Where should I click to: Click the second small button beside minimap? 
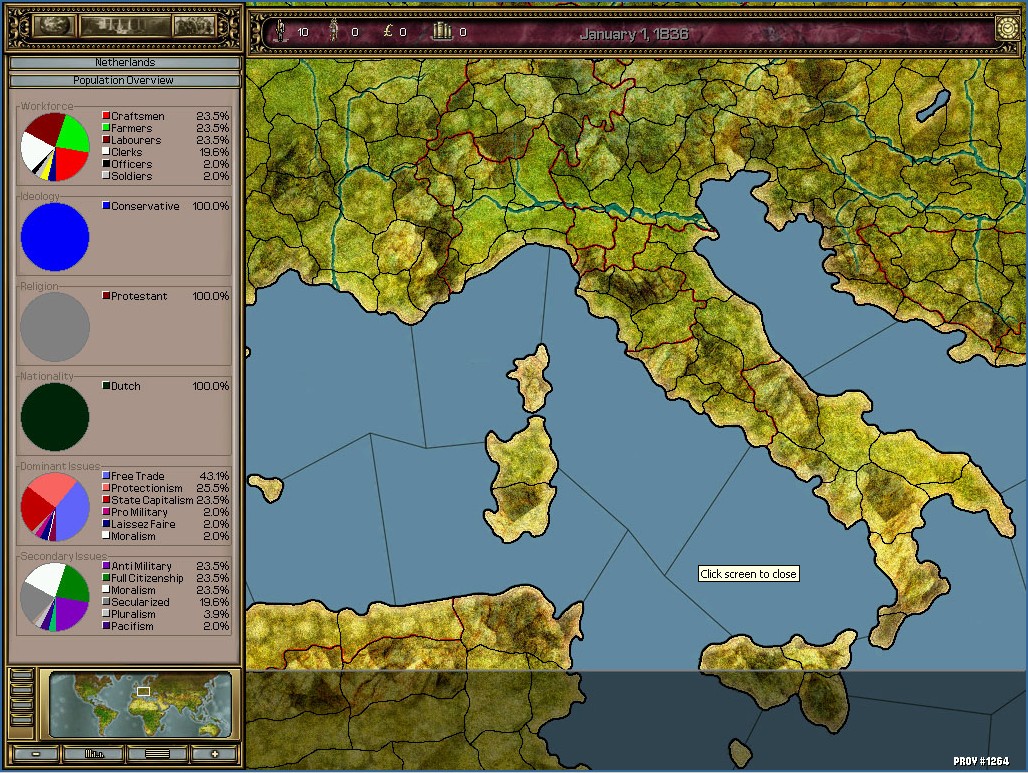(x=20, y=691)
